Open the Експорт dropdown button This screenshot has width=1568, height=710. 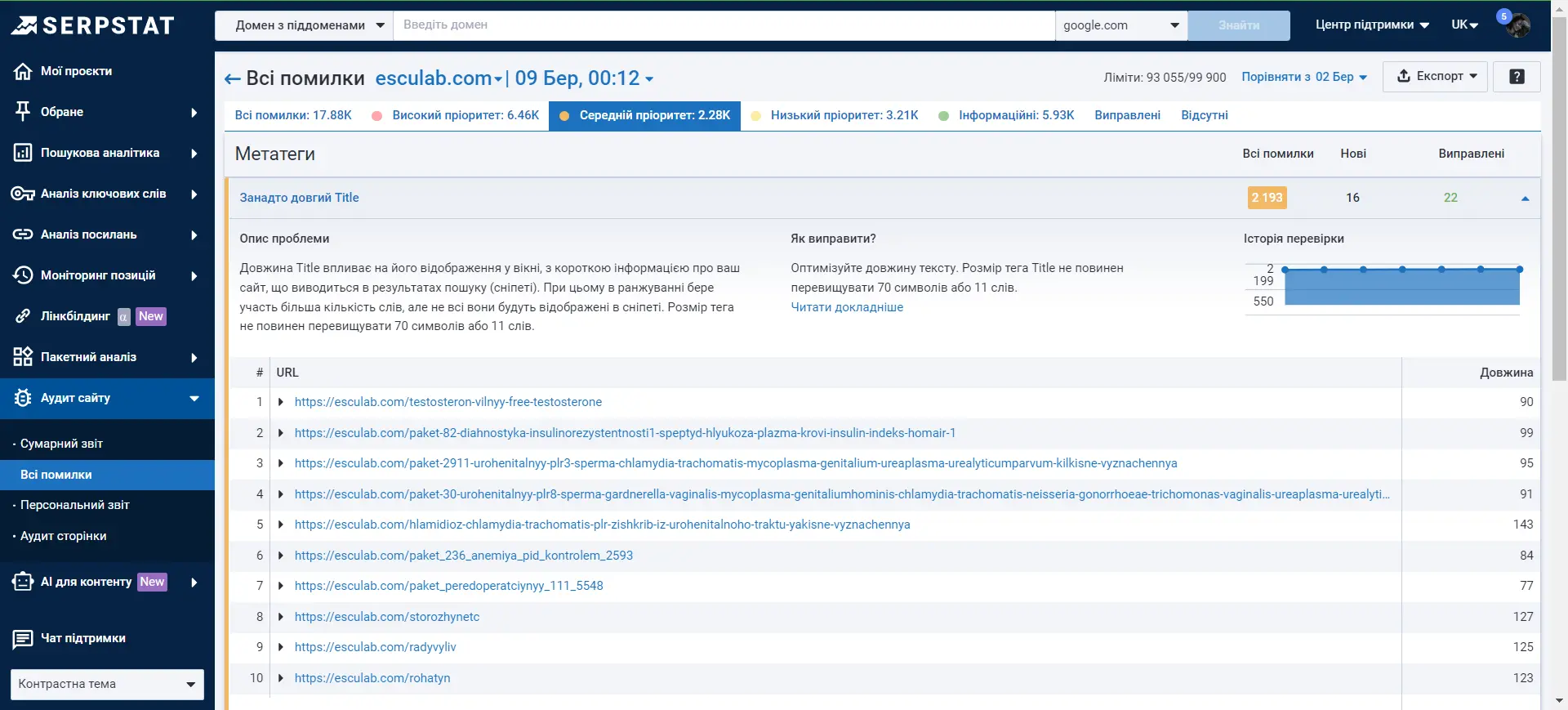[1435, 77]
